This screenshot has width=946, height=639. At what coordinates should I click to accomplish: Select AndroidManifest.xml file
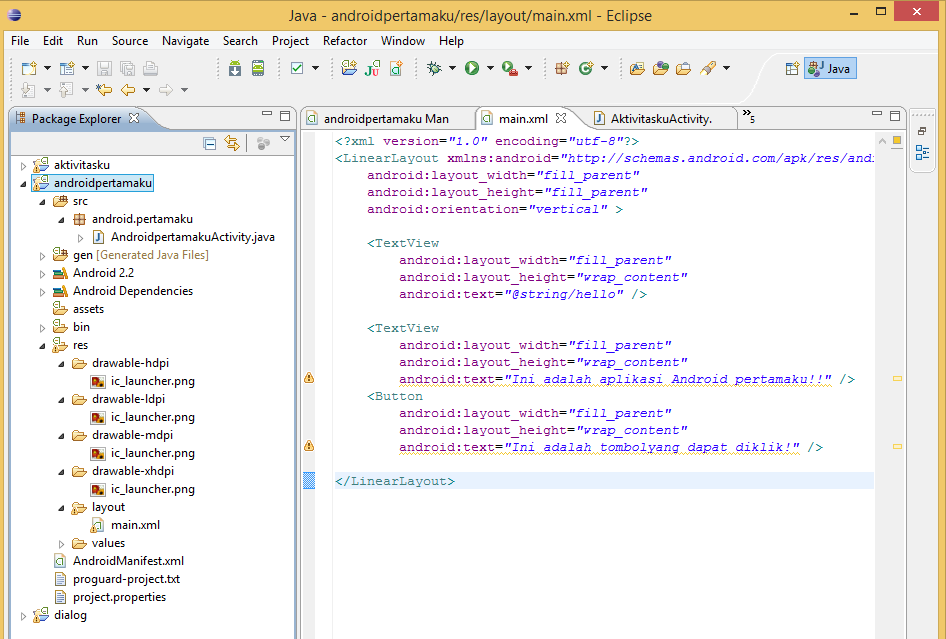coord(128,561)
